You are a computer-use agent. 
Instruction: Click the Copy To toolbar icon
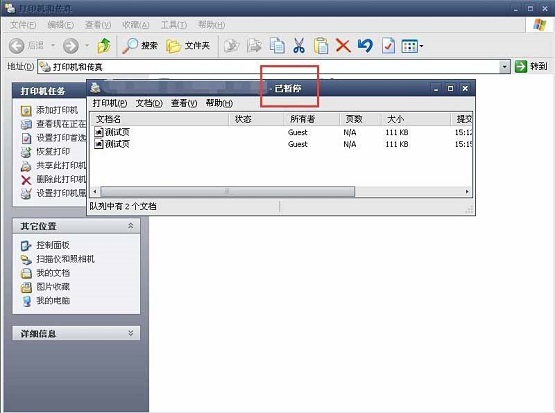coord(254,46)
